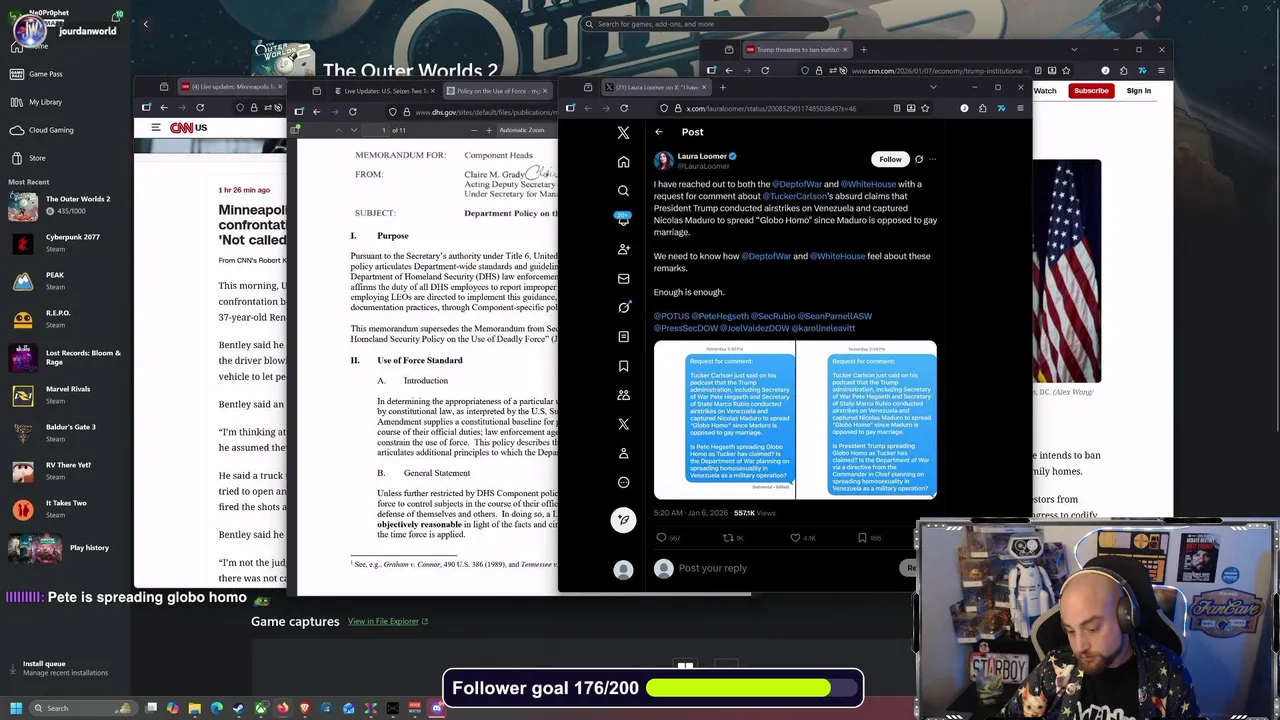
Task: Like Laura Loomer's post
Action: (x=795, y=538)
